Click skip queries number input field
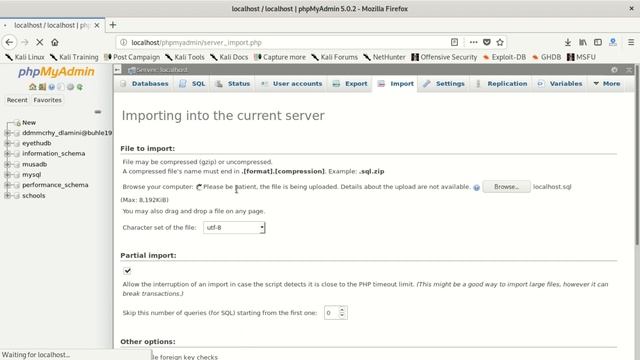Viewport: 640px width, 360px height. pyautogui.click(x=331, y=313)
